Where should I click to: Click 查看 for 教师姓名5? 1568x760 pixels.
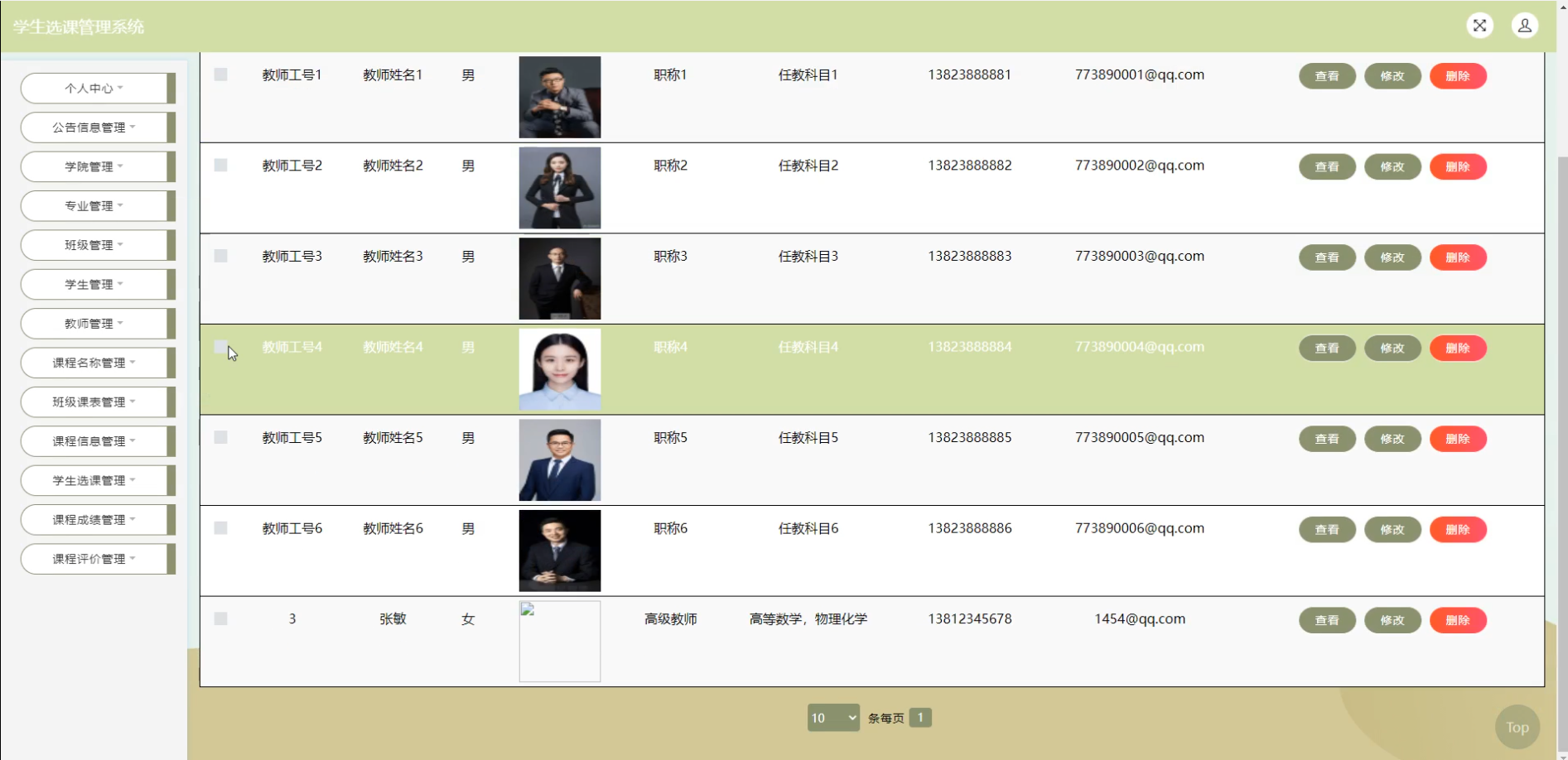click(1327, 439)
